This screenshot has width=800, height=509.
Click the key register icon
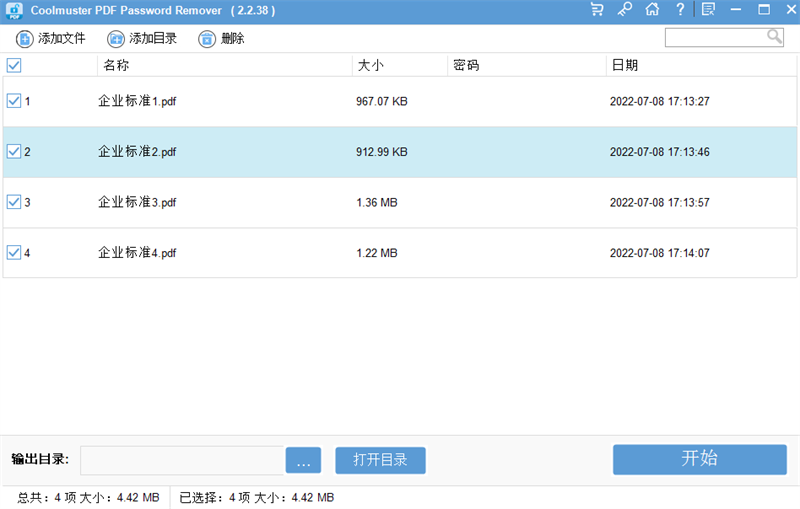[625, 10]
